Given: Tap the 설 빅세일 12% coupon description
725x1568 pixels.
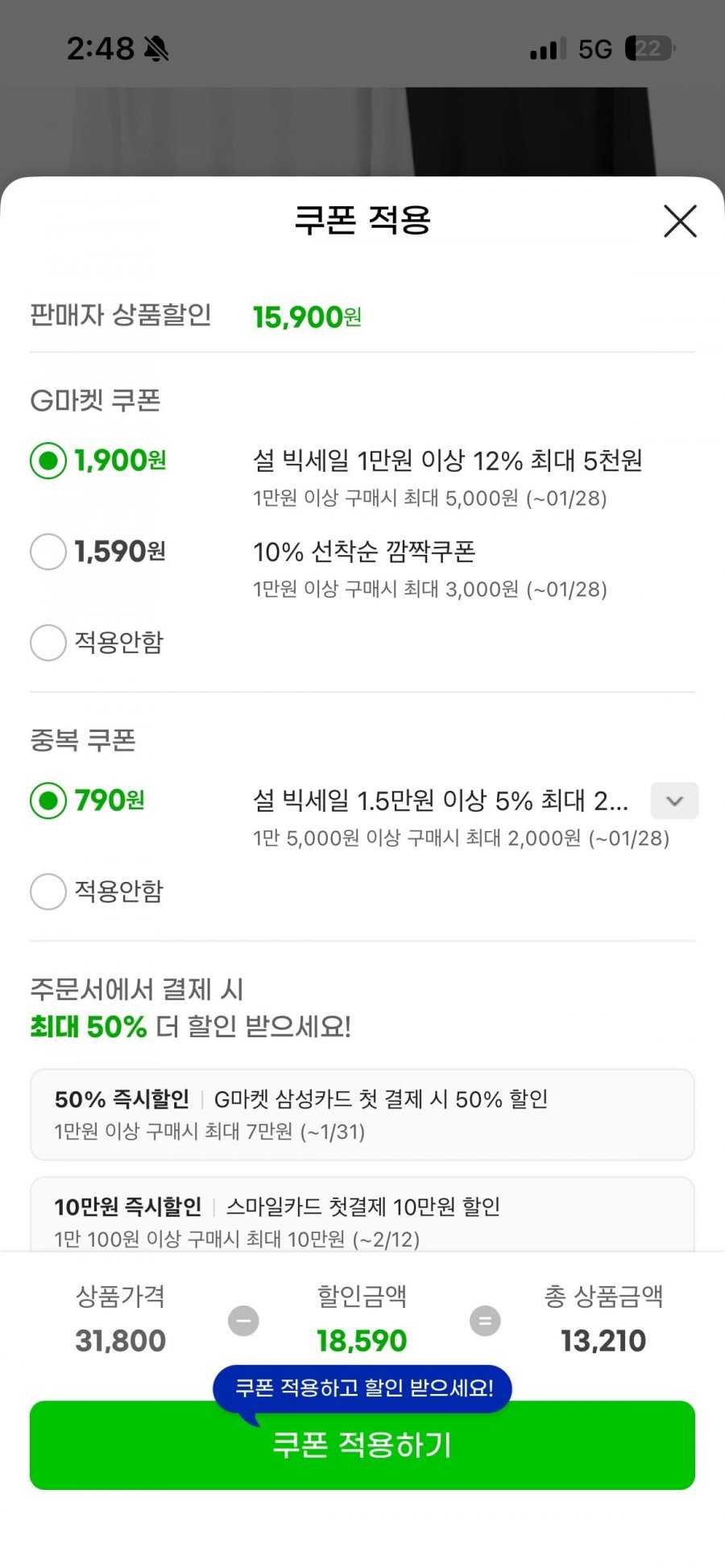Looking at the screenshot, I should pyautogui.click(x=448, y=461).
